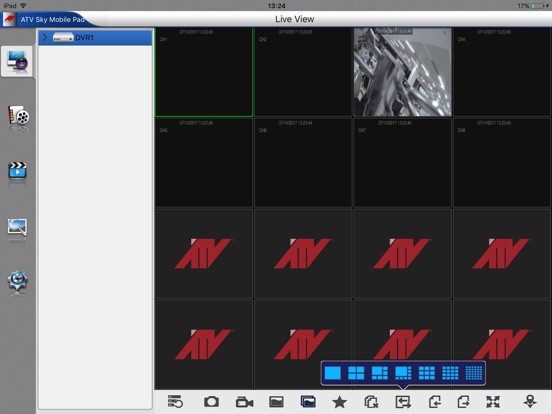Select the CH4 video tile
Viewport: 552px width, 414px height.
502,72
